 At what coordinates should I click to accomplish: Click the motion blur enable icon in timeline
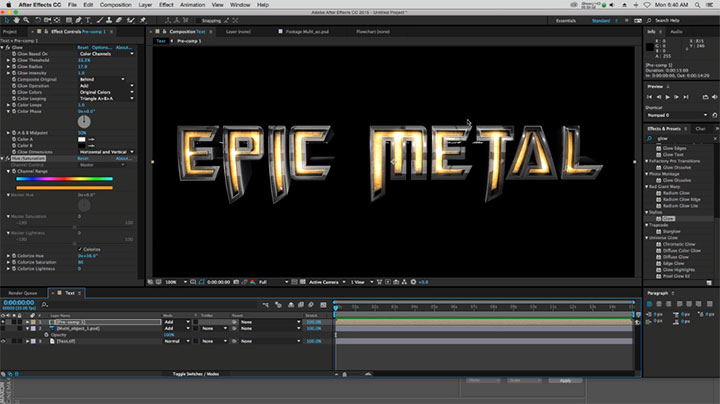[311, 305]
